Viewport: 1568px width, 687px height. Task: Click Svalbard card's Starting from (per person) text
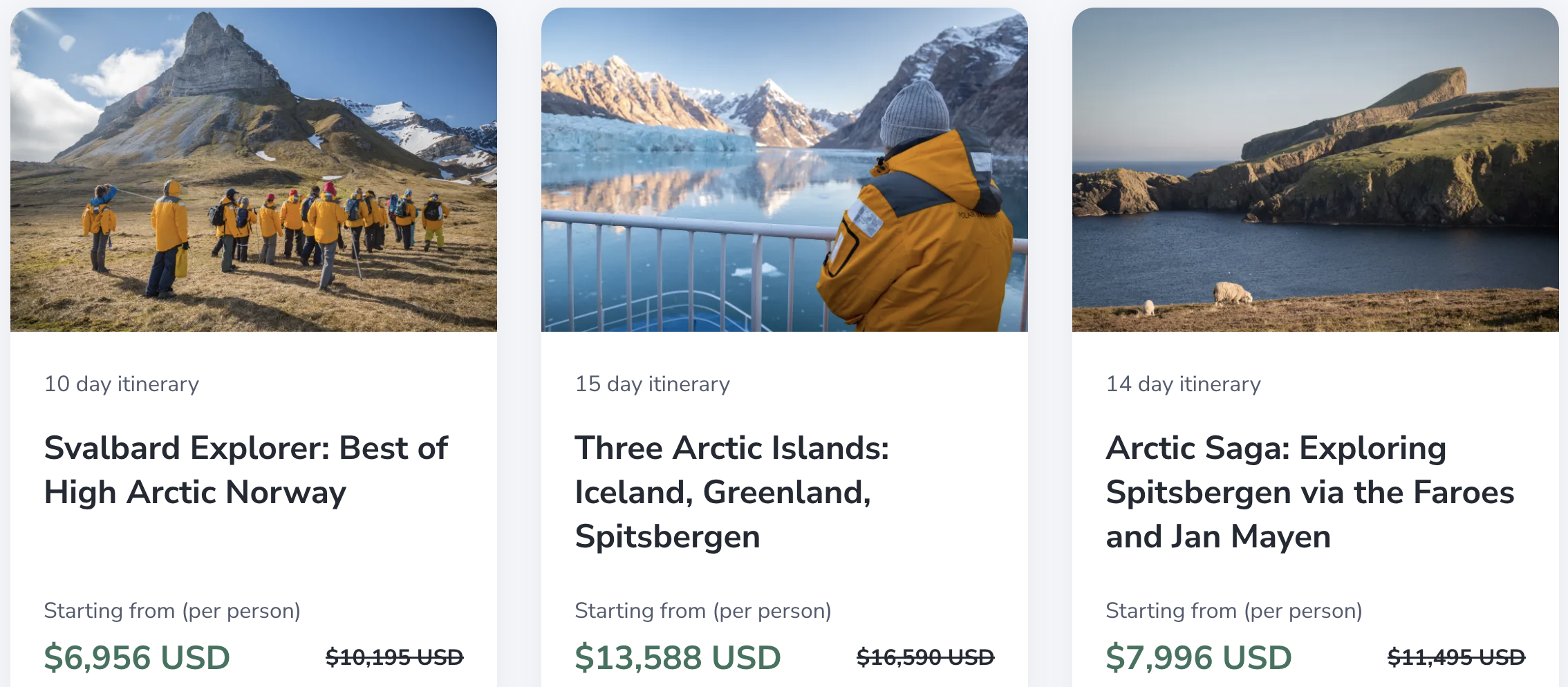pyautogui.click(x=172, y=611)
